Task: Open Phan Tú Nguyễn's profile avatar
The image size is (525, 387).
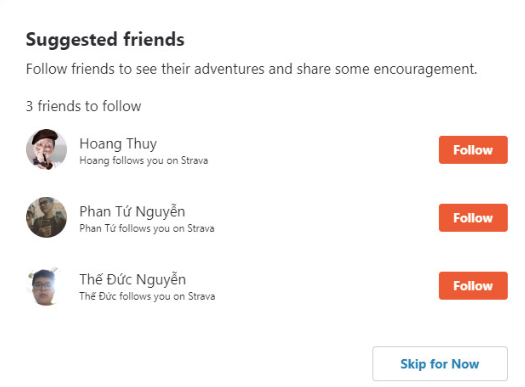Action: pos(47,218)
